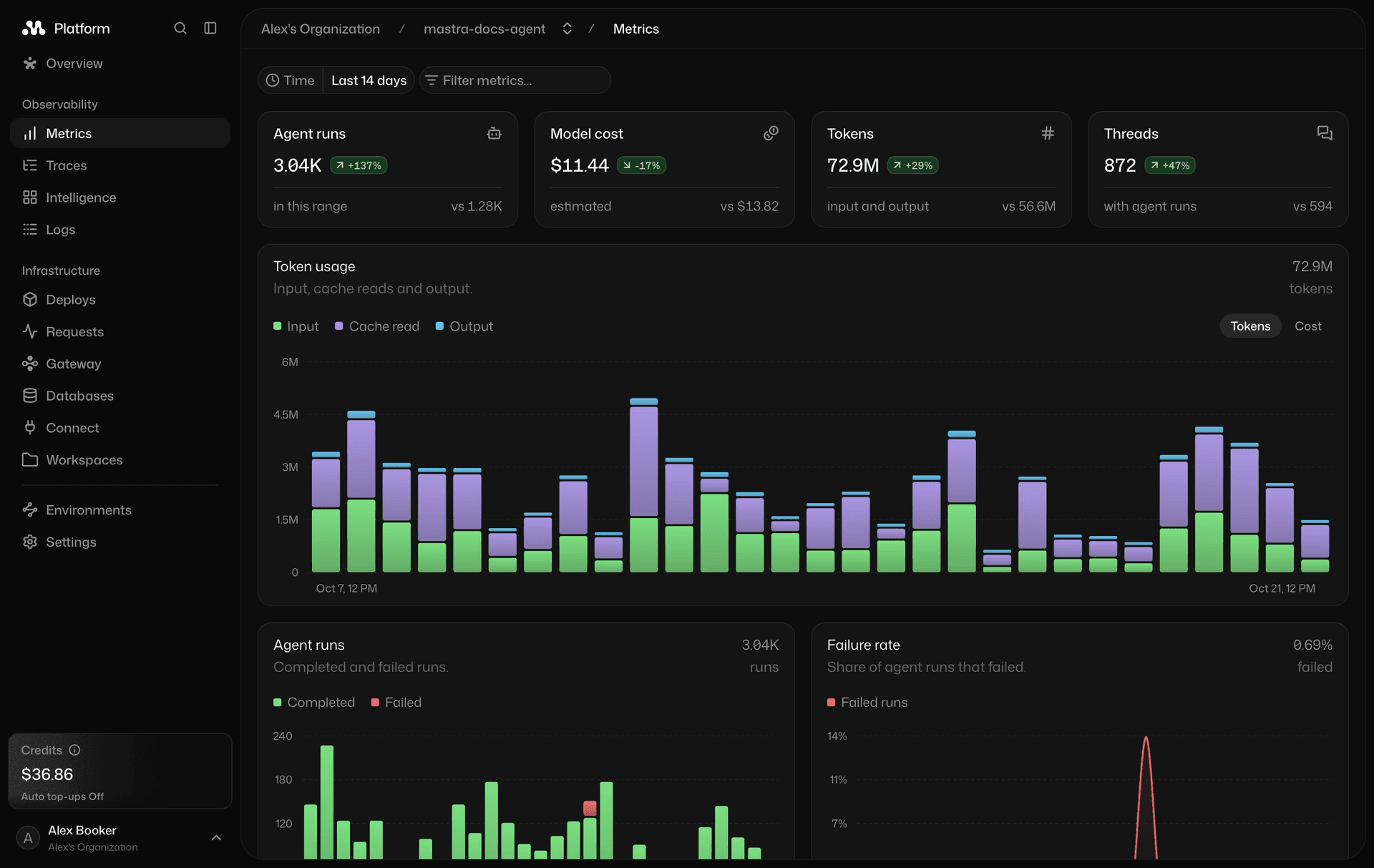Open the Last 14 days range dropdown
The image size is (1374, 868).
[369, 80]
